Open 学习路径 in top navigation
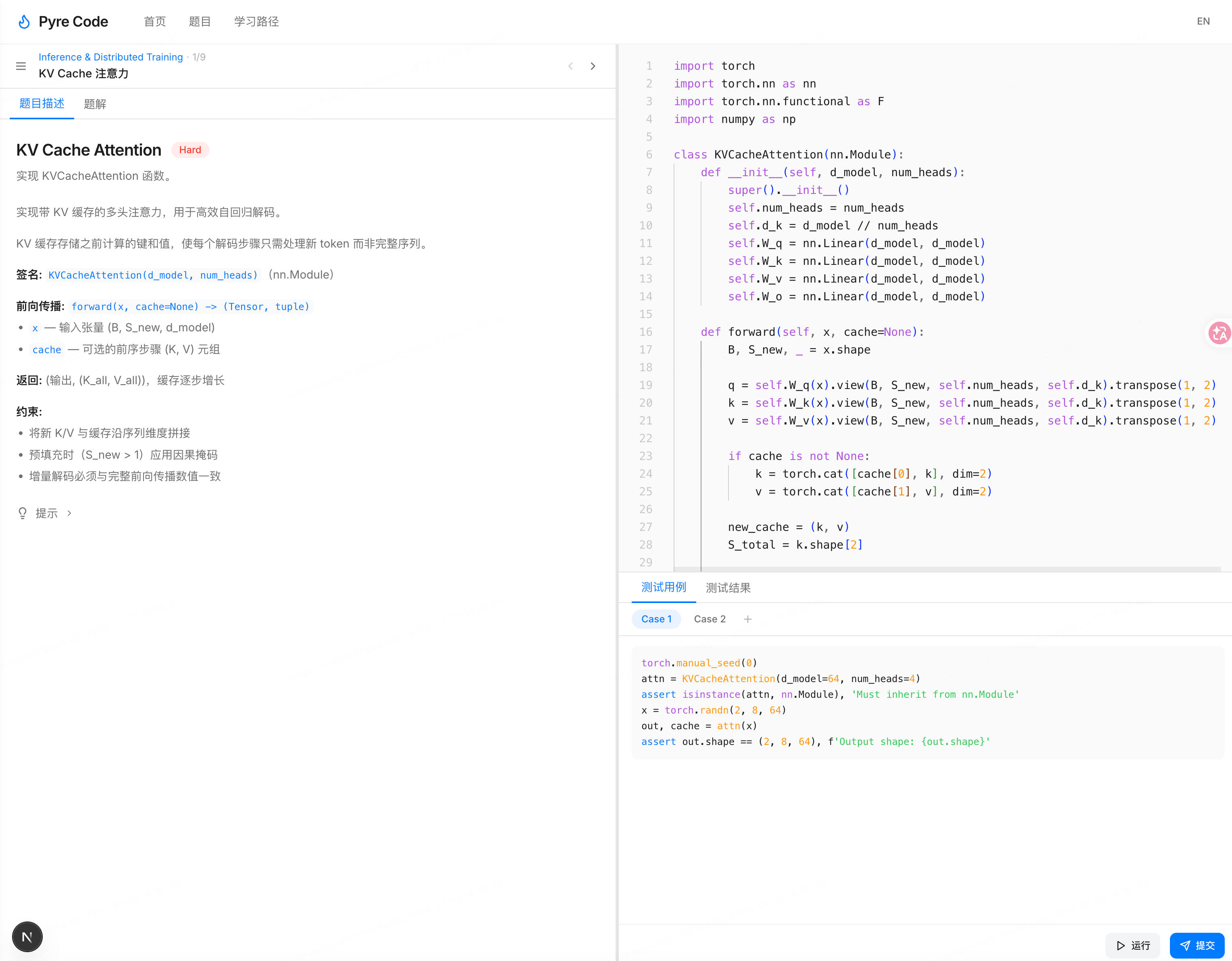The width and height of the screenshot is (1232, 961). pos(256,21)
